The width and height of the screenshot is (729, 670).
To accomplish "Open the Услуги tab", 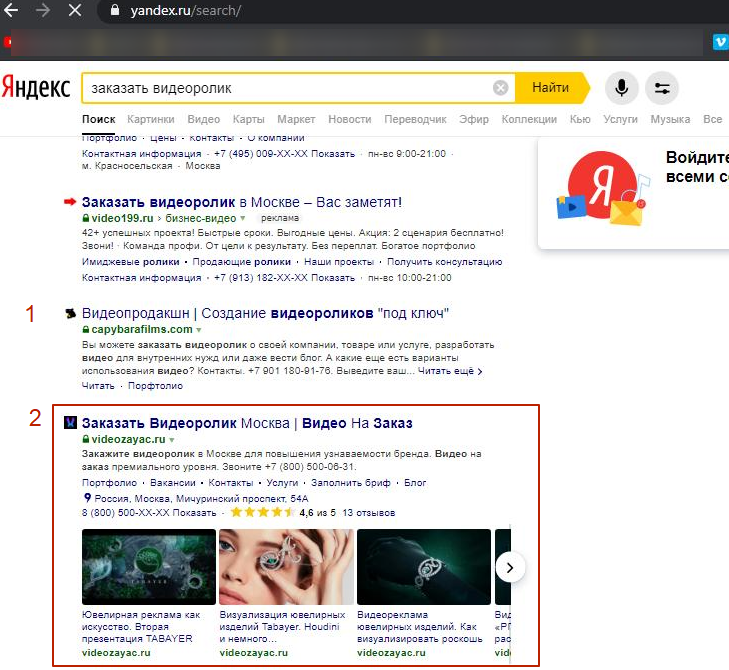I will pyautogui.click(x=620, y=119).
